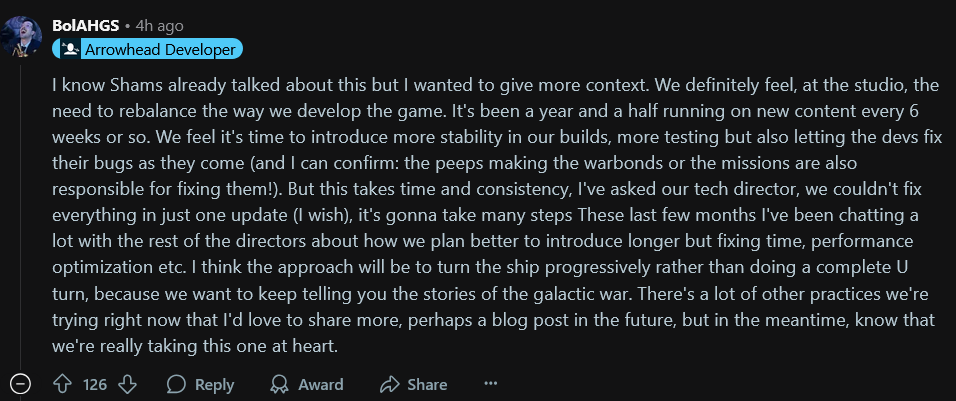This screenshot has width=956, height=401.
Task: Collapse the comment thread with minus circle
Action: pyautogui.click(x=20, y=384)
